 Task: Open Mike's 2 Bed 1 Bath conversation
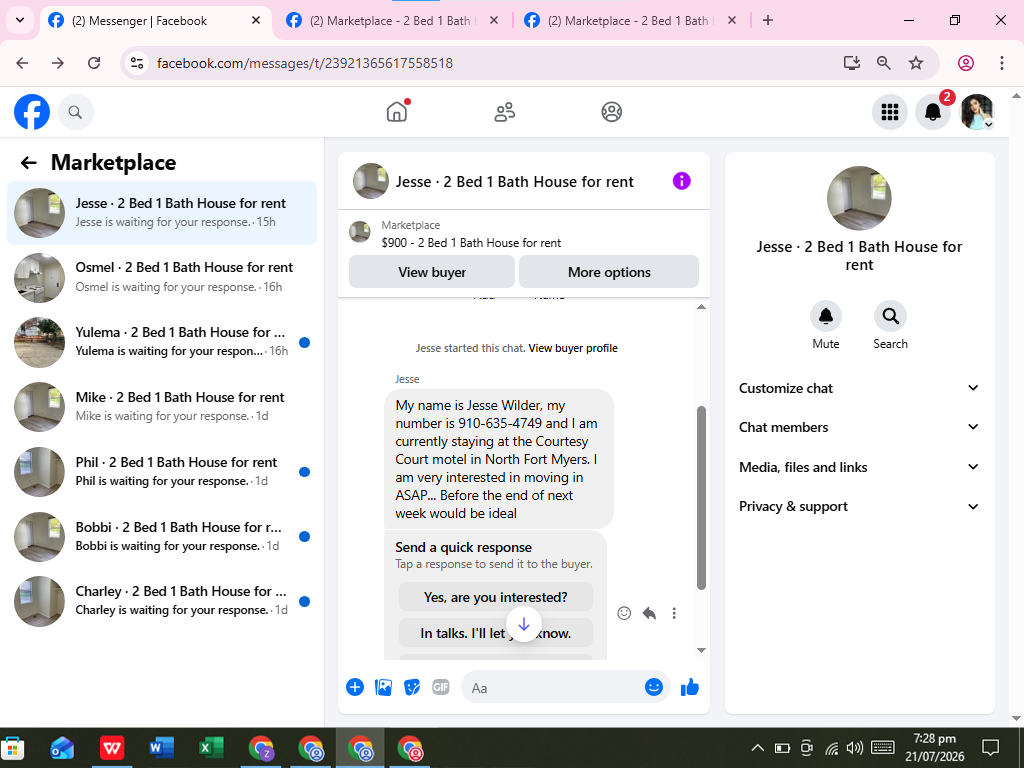click(x=162, y=407)
